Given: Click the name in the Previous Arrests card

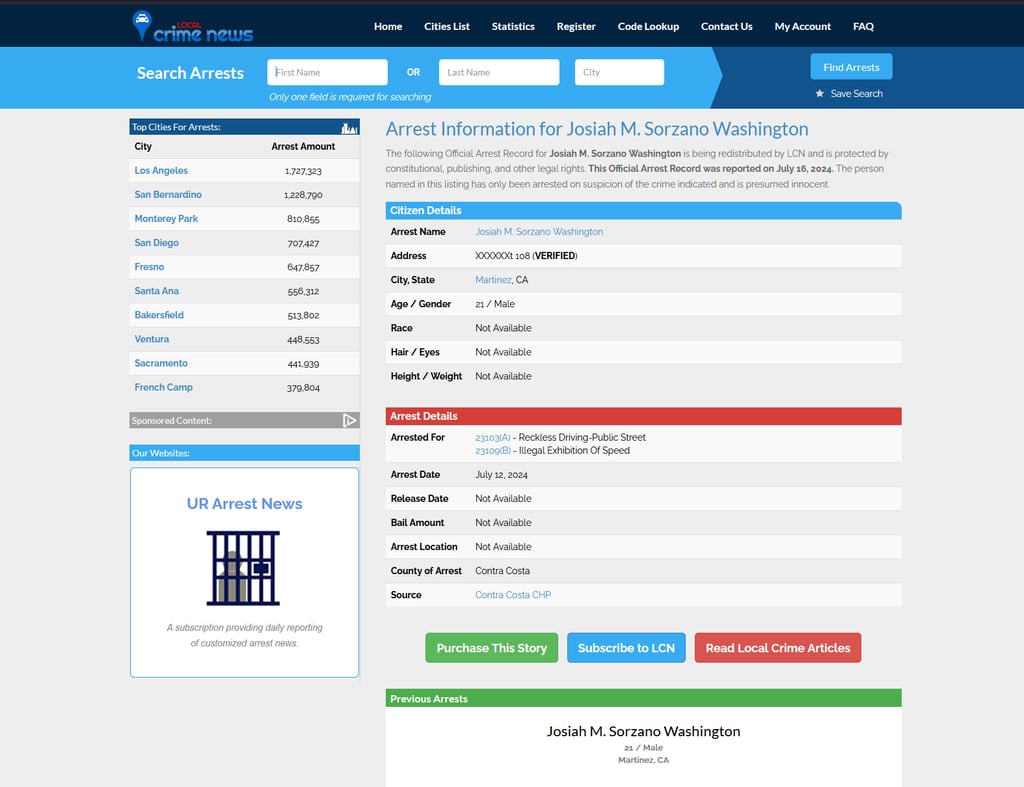Looking at the screenshot, I should (643, 731).
